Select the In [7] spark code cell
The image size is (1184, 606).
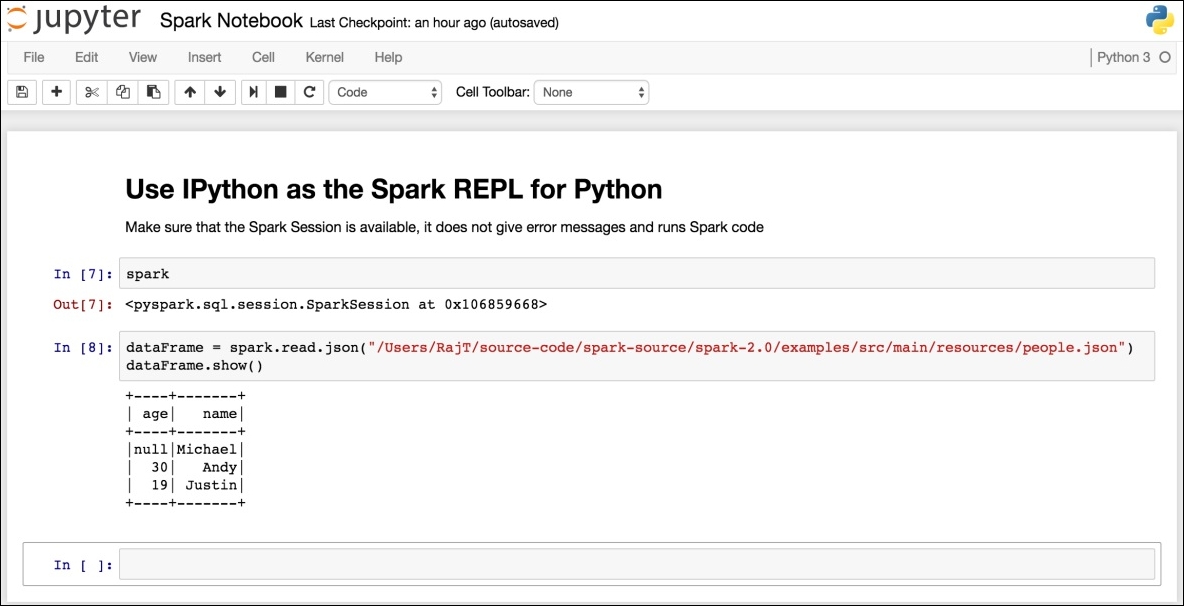click(637, 273)
